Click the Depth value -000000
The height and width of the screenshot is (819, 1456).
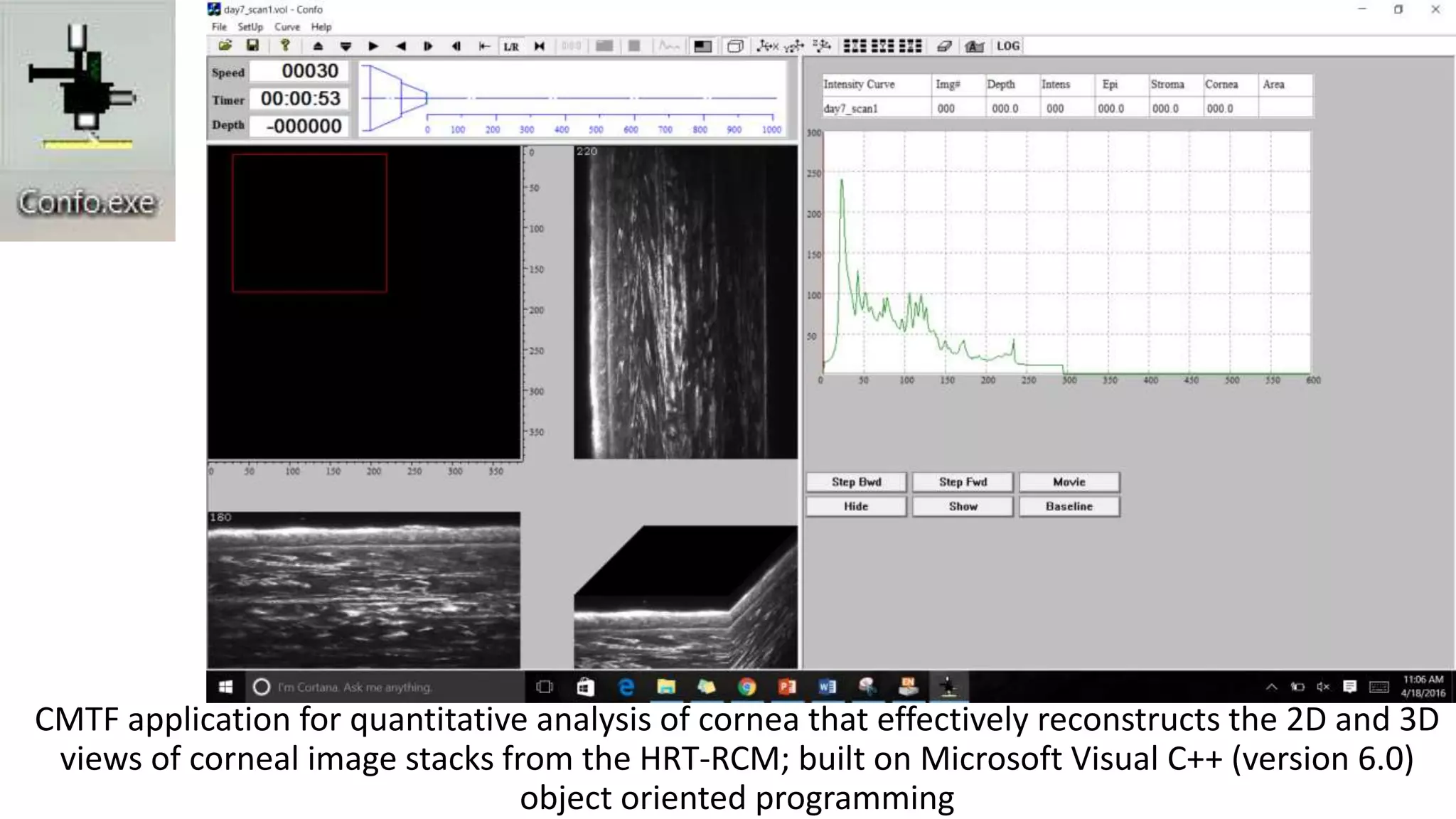[299, 126]
